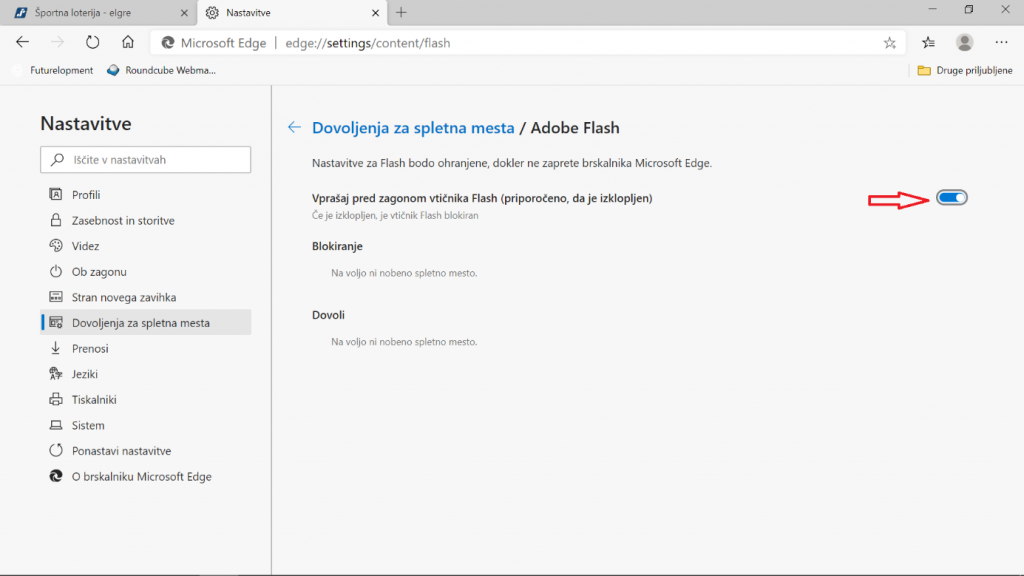This screenshot has height=576, width=1024.
Task: Select Dovoljenja za spletna mesta
Action: click(x=145, y=323)
